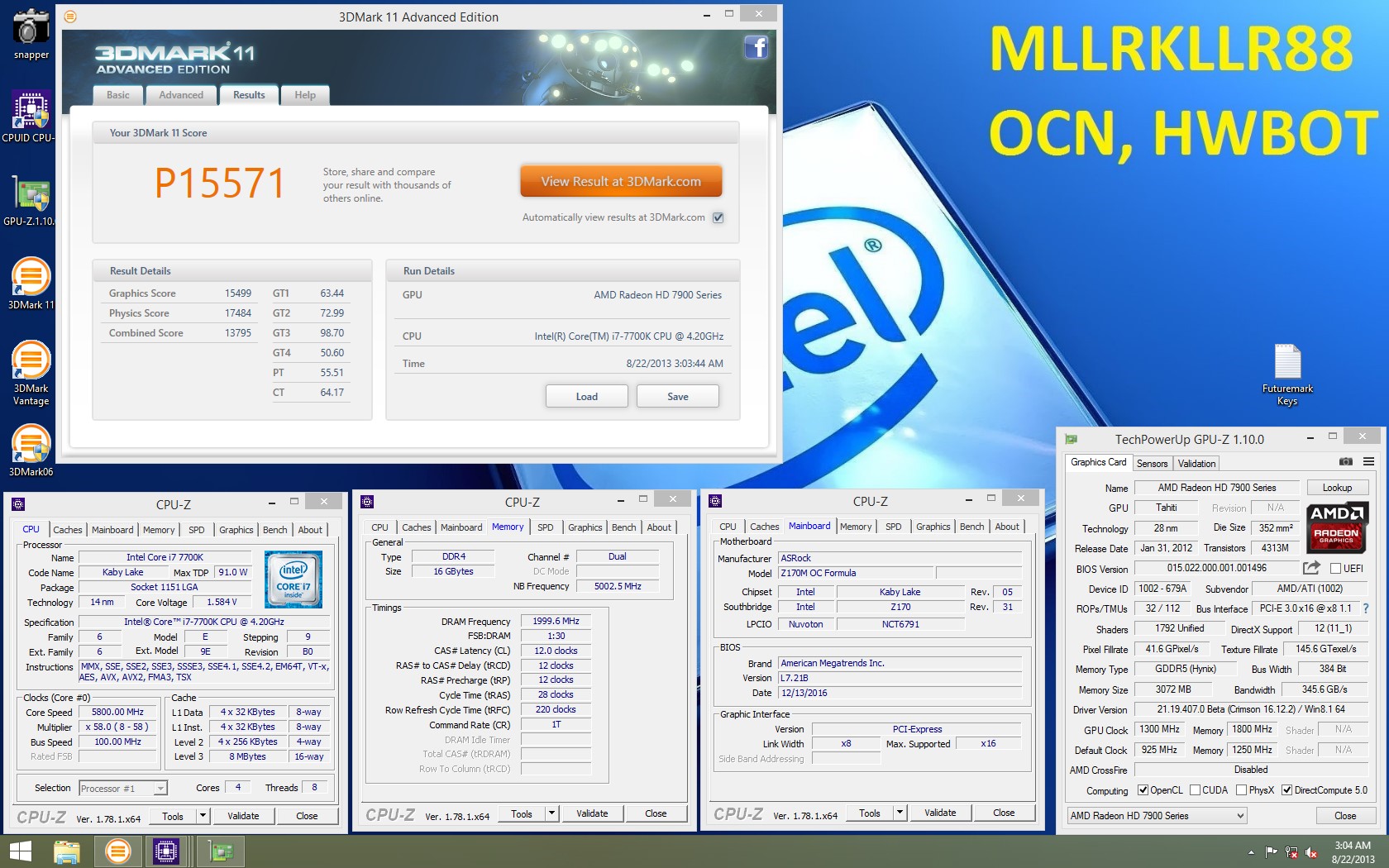Open SPD tab in CPU-Z Mainboard window
Screen dimensions: 1389x868
pyautogui.click(x=893, y=527)
